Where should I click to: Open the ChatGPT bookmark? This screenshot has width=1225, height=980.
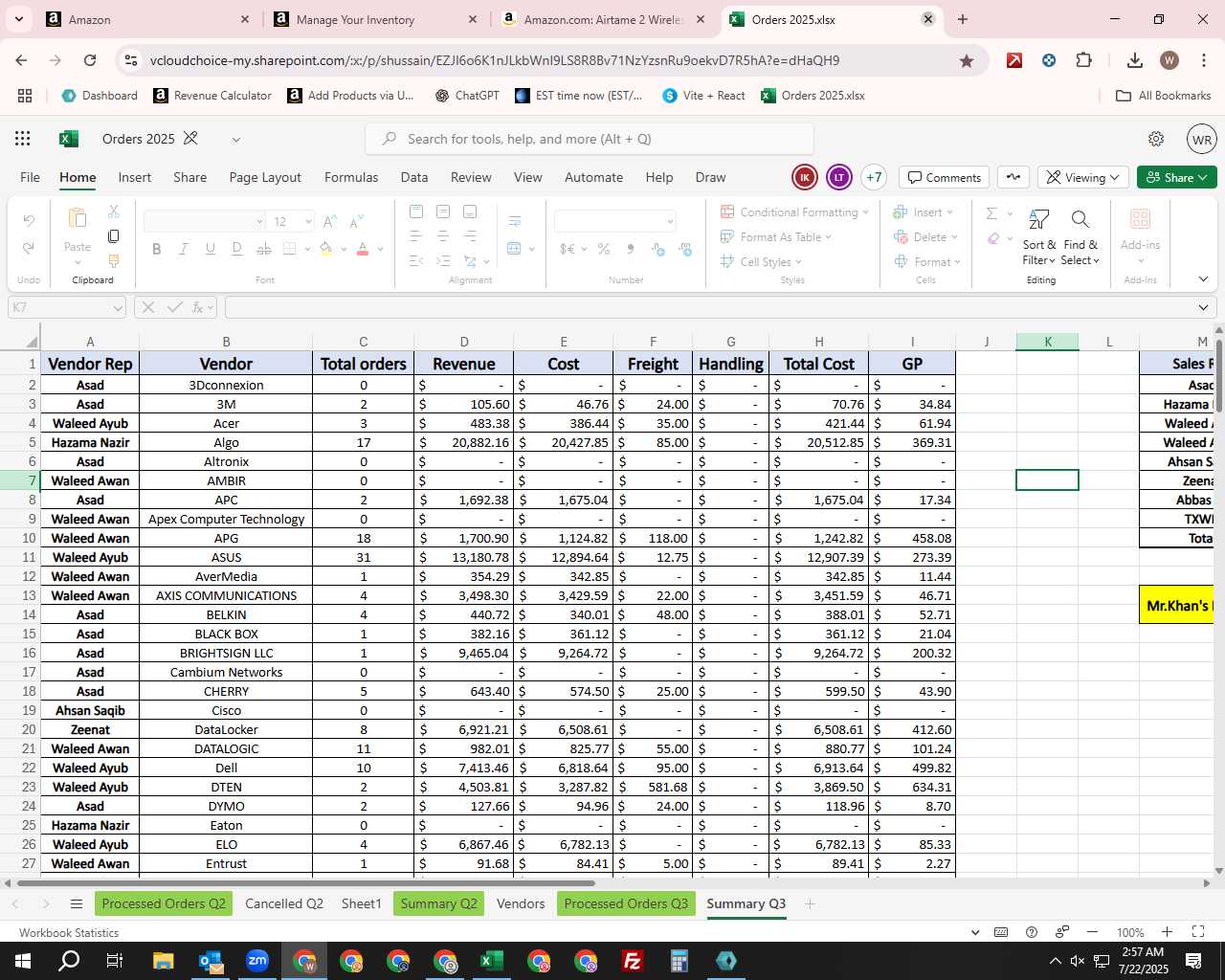point(467,96)
